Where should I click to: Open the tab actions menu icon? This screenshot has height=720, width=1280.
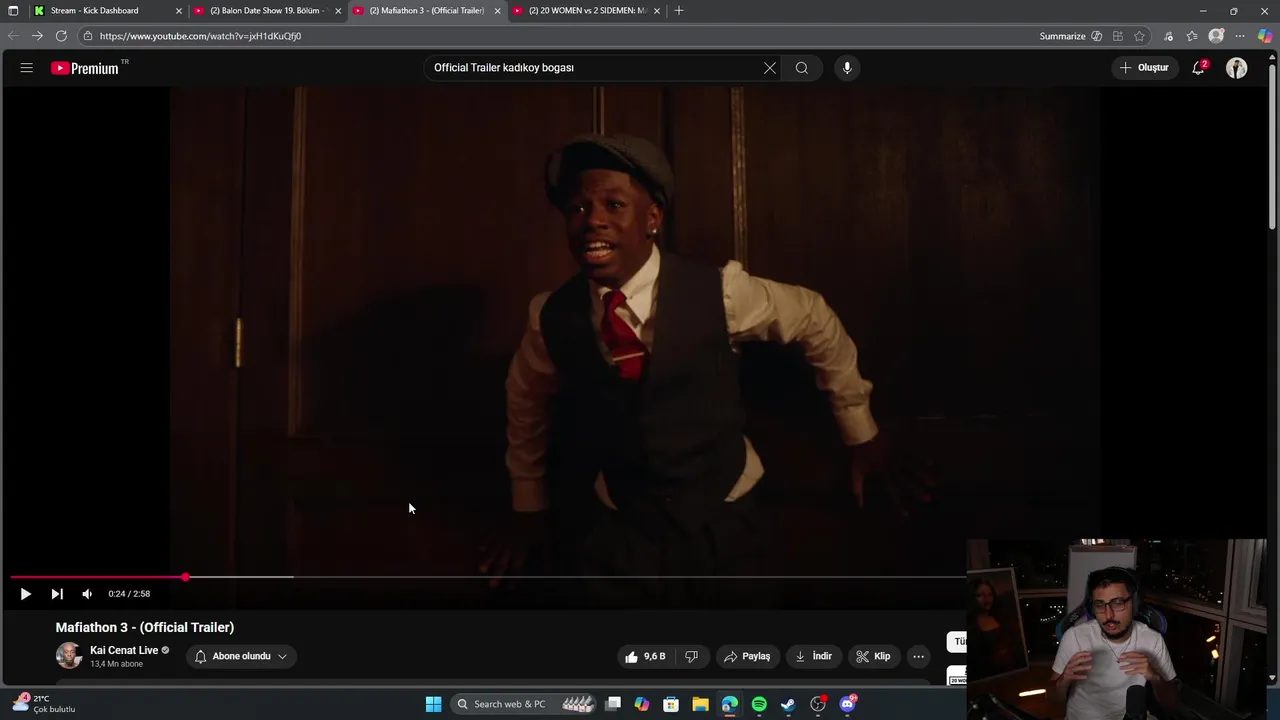pyautogui.click(x=13, y=10)
